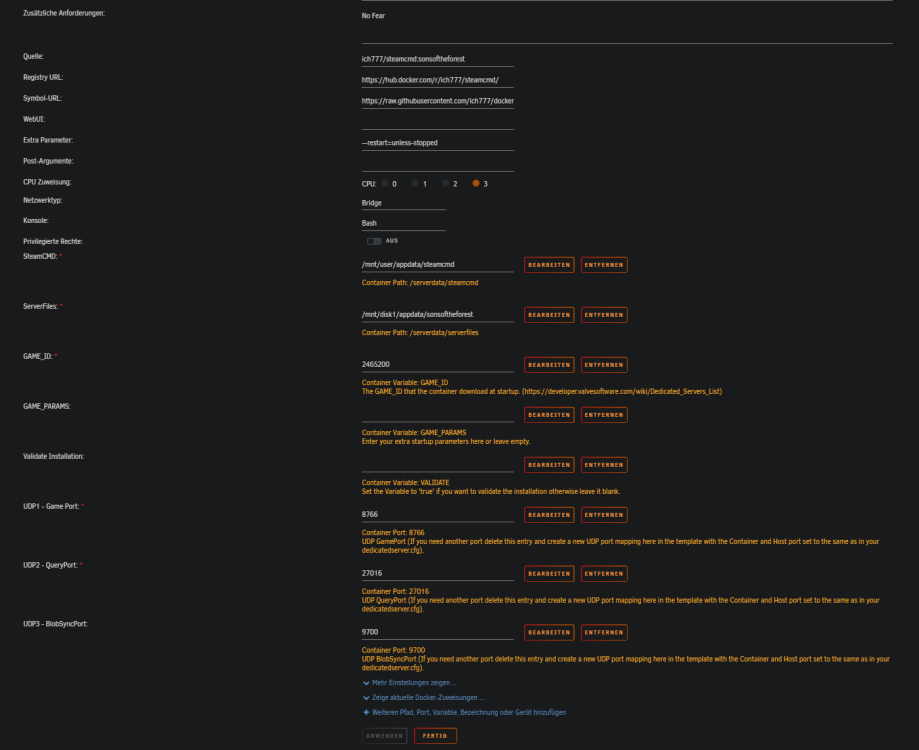This screenshot has width=919, height=750.
Task: Click Entfernen for SteamCMD path
Action: tap(604, 265)
